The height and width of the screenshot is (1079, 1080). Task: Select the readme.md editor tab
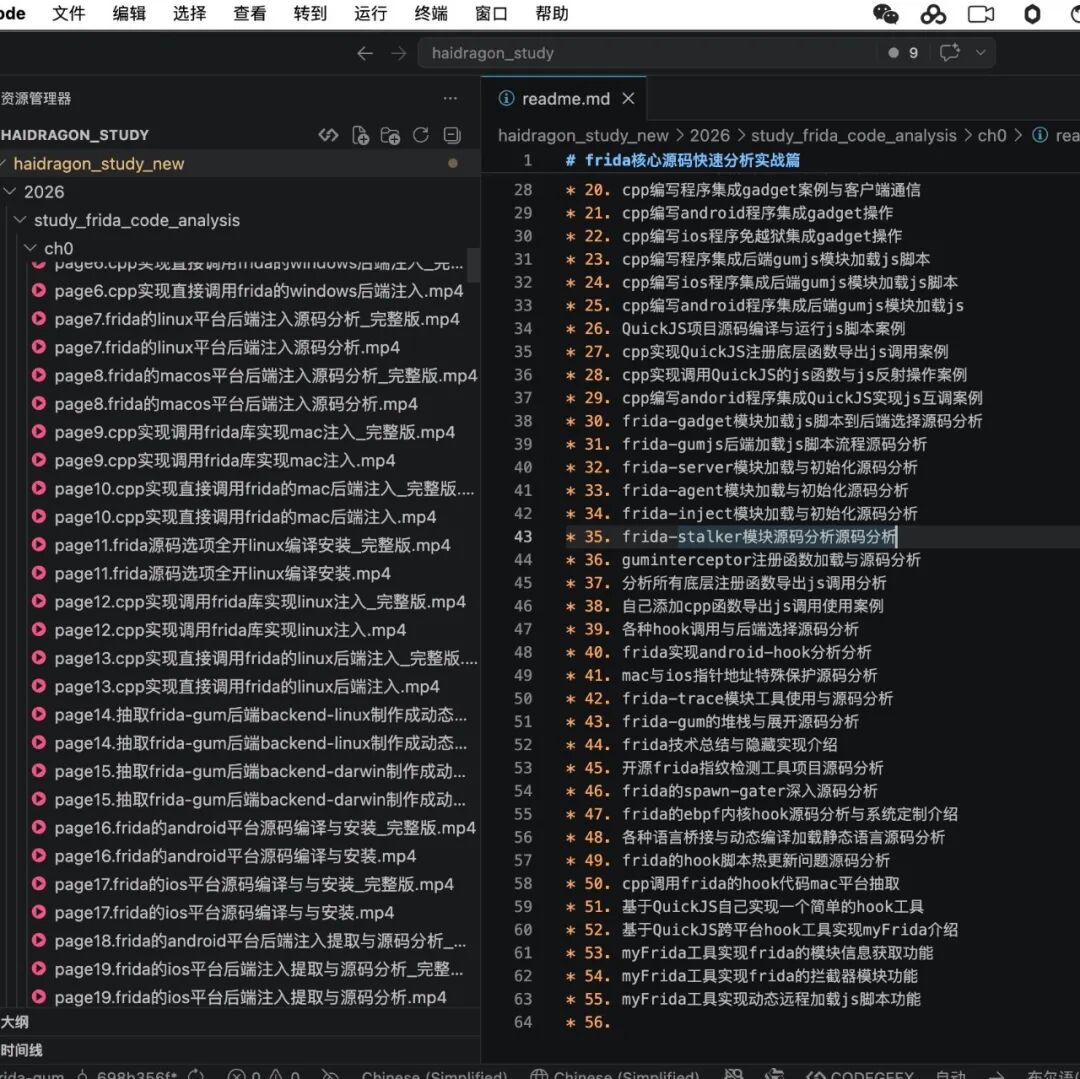[x=565, y=98]
